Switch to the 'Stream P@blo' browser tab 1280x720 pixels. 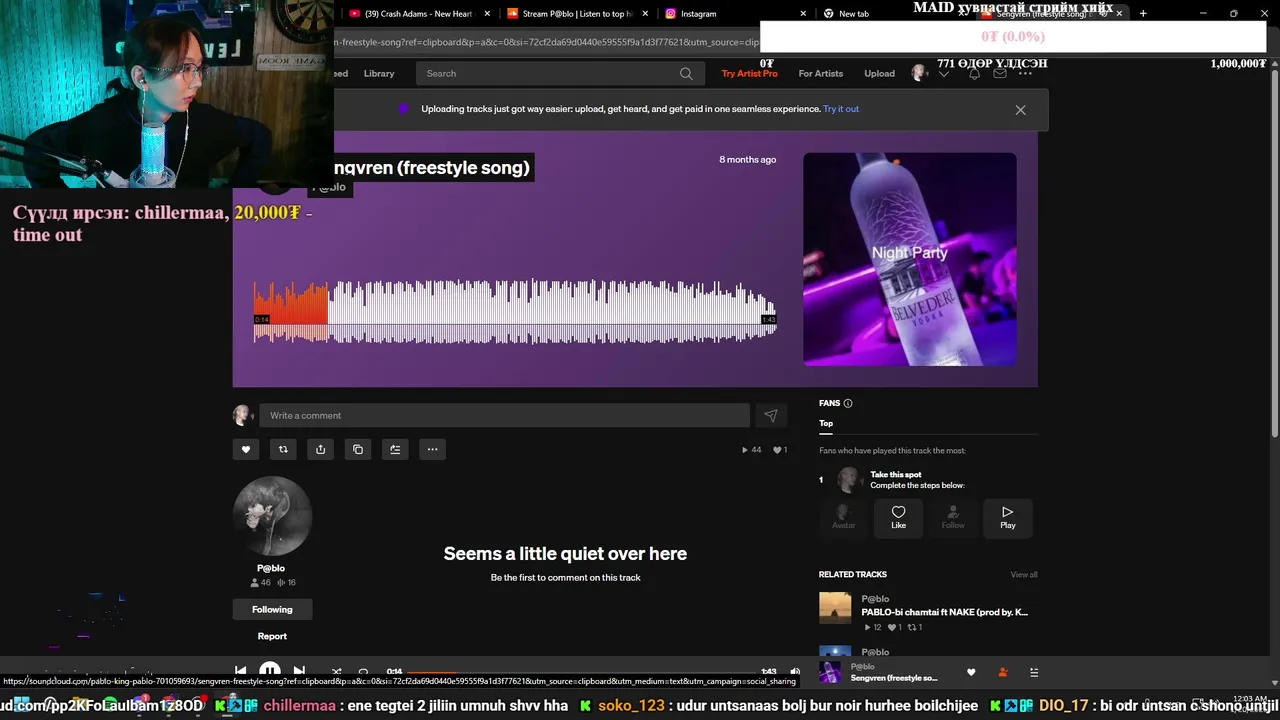tap(577, 14)
